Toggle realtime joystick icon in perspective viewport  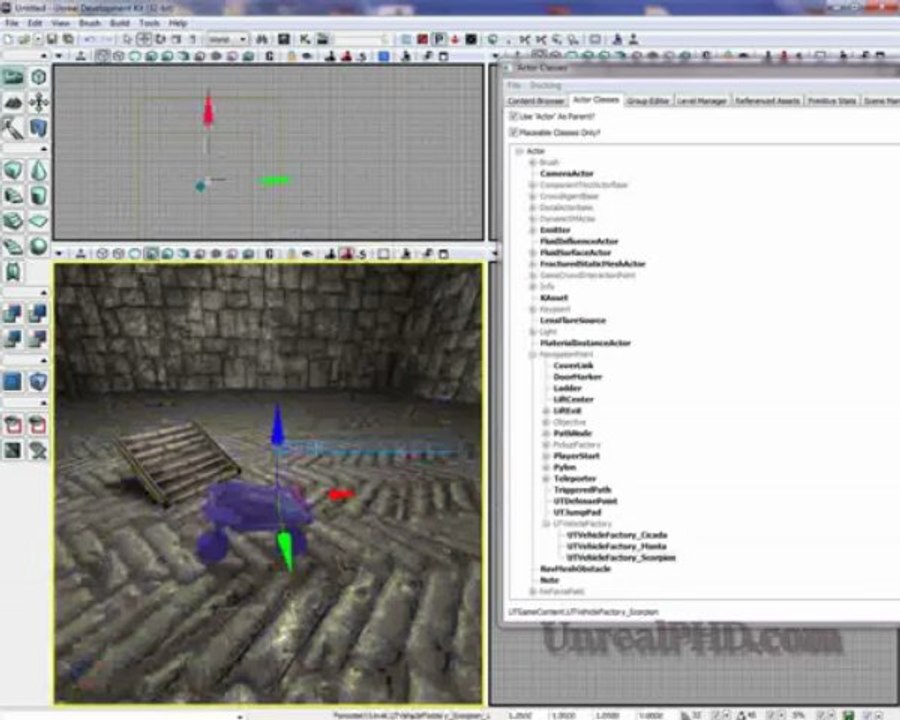(x=81, y=254)
